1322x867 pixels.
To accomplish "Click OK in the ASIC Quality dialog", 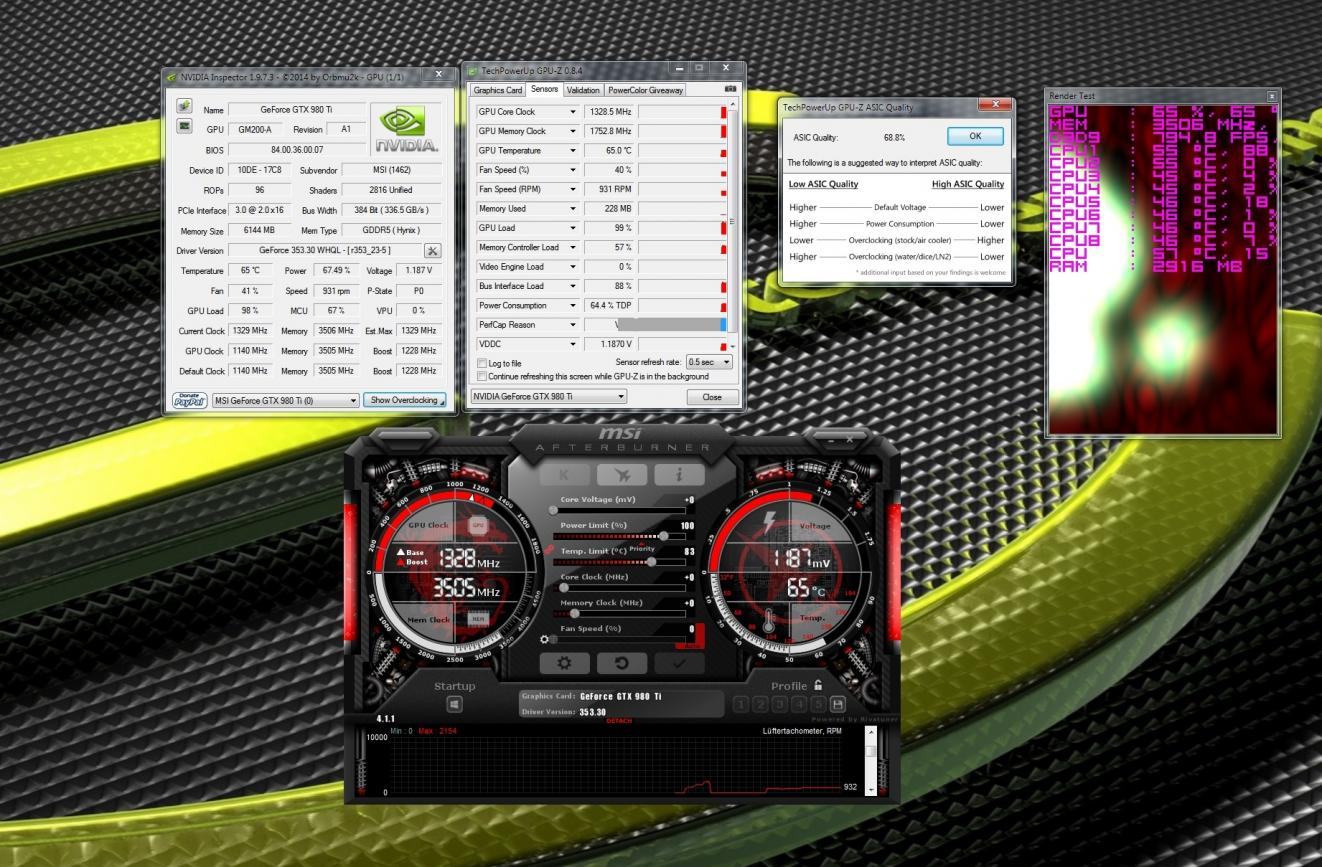I will pos(975,136).
